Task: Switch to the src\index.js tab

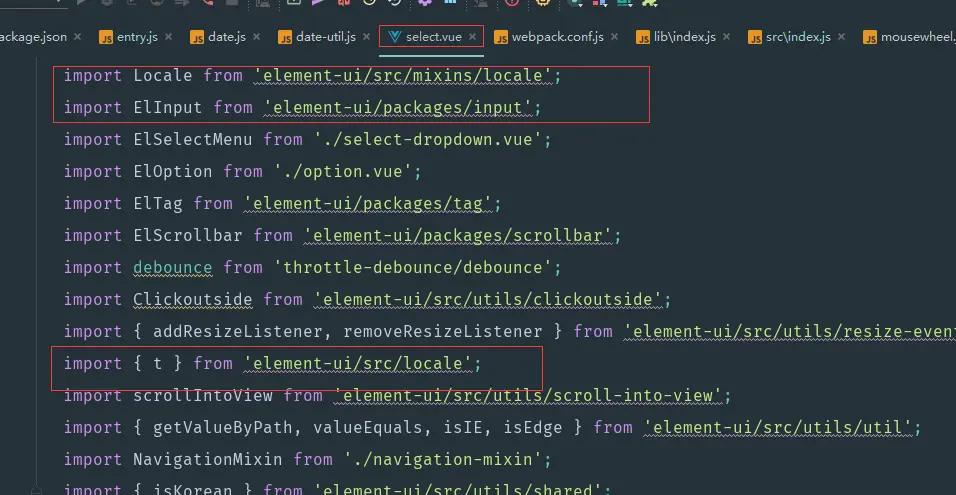Action: click(x=798, y=37)
